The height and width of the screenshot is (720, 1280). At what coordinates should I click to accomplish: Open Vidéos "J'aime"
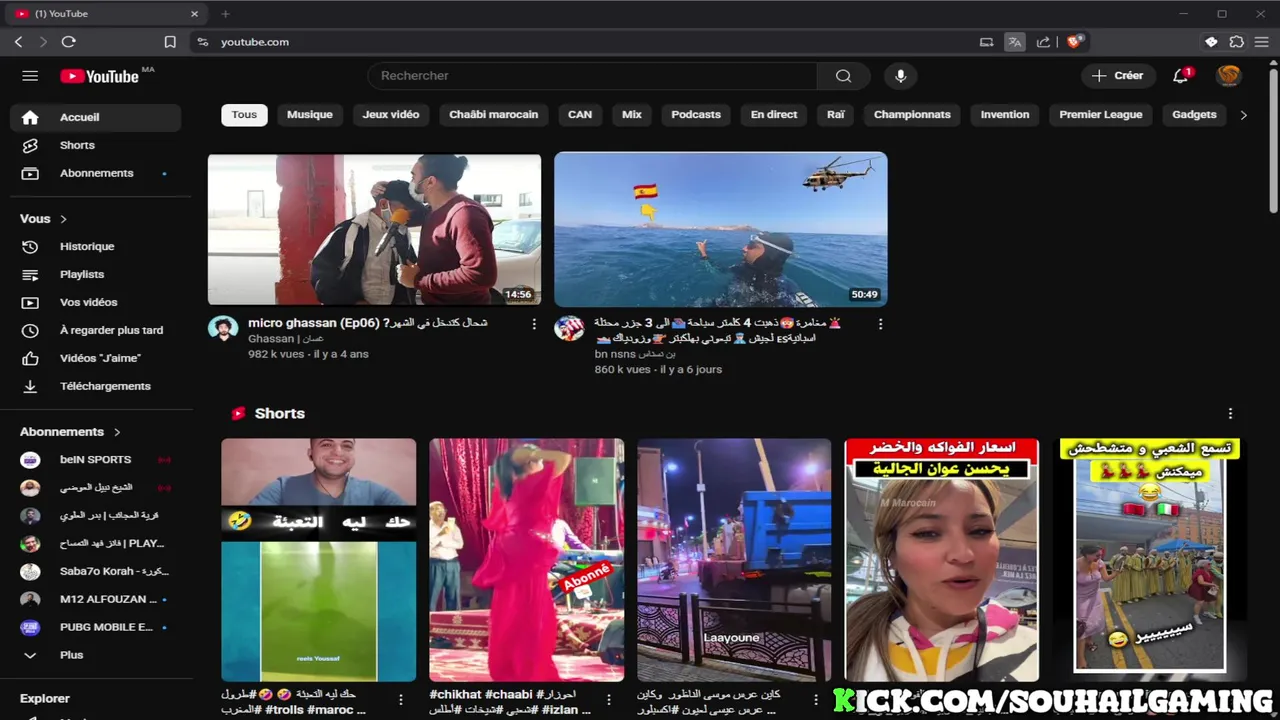pyautogui.click(x=95, y=358)
